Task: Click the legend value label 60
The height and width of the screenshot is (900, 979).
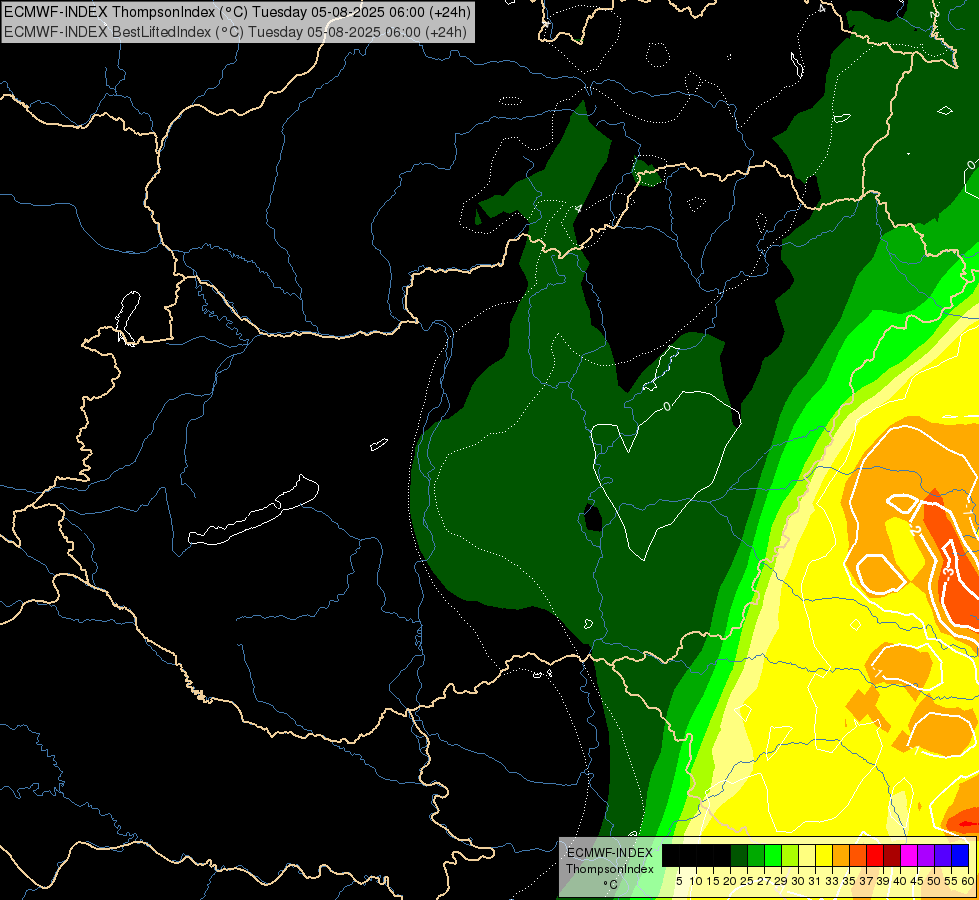Action: (x=968, y=881)
